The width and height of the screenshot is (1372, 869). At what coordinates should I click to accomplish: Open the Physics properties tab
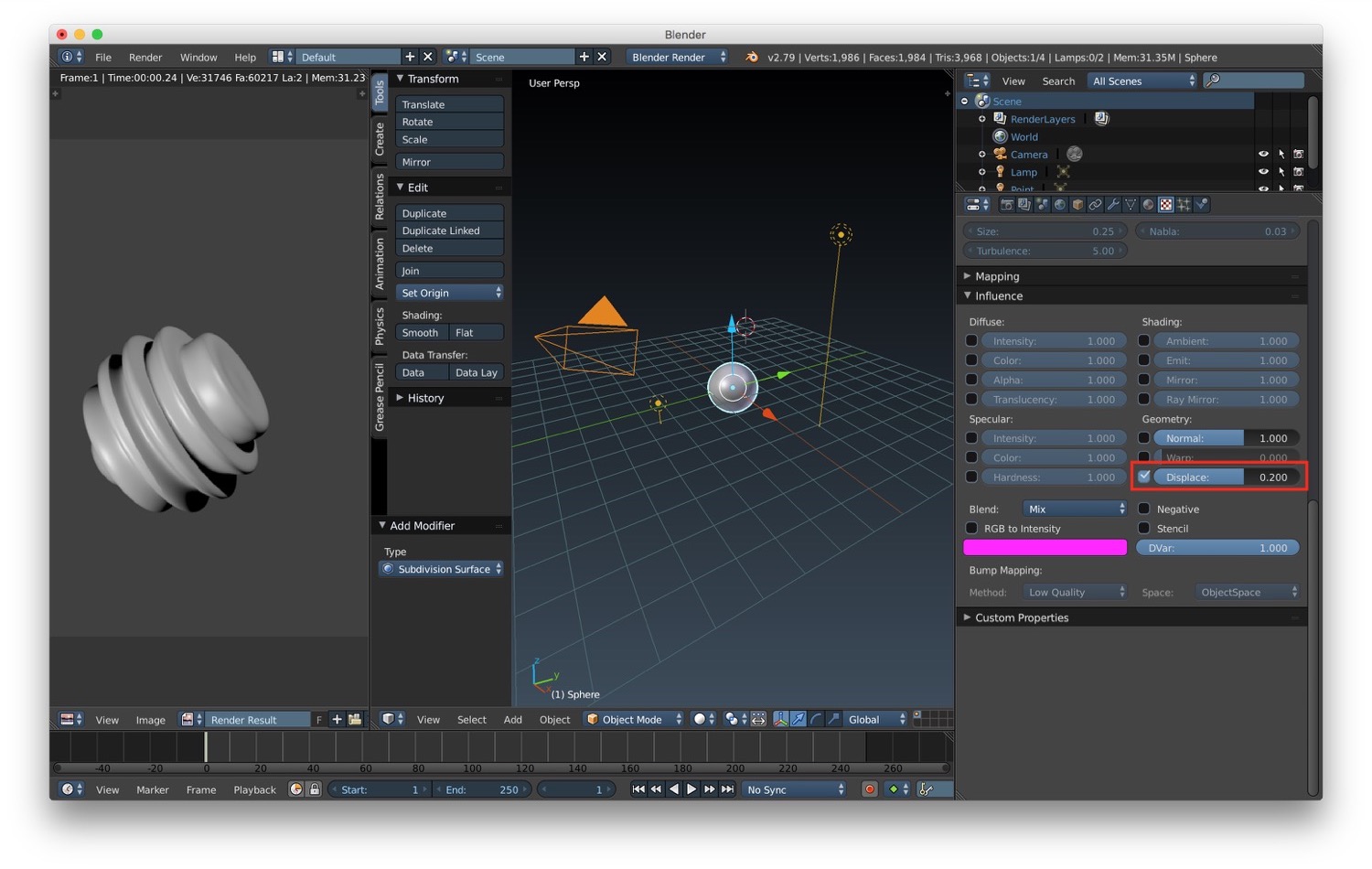(1202, 205)
